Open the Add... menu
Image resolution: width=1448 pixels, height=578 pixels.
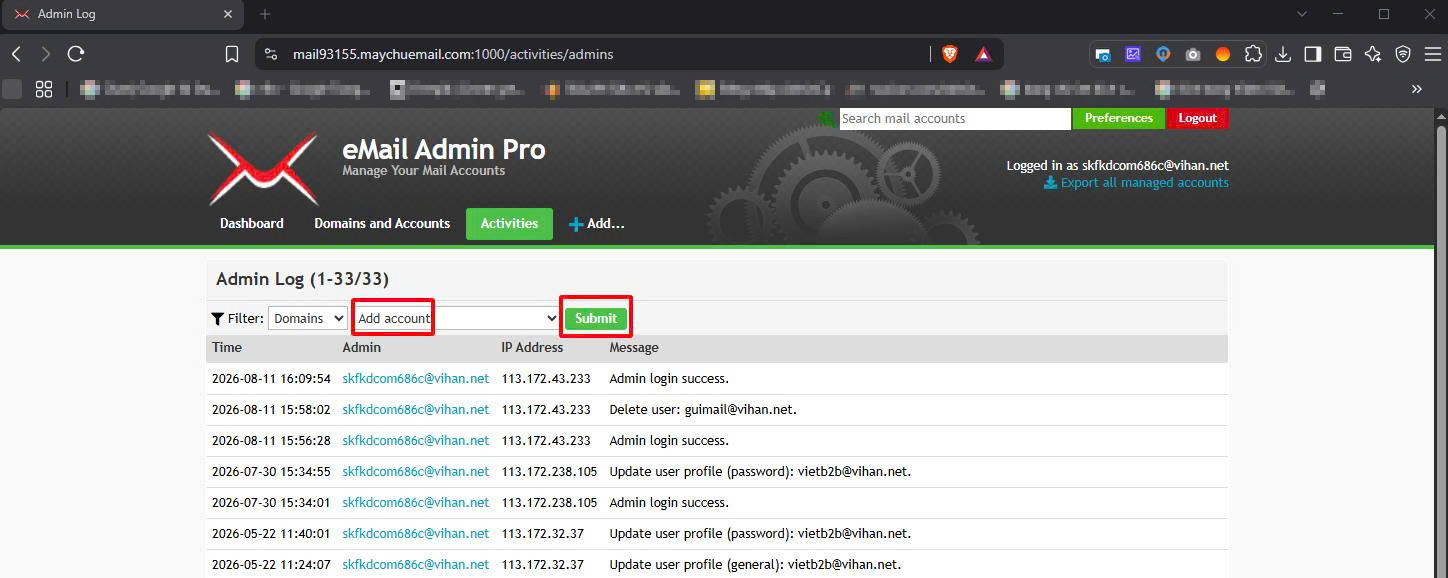click(x=596, y=223)
